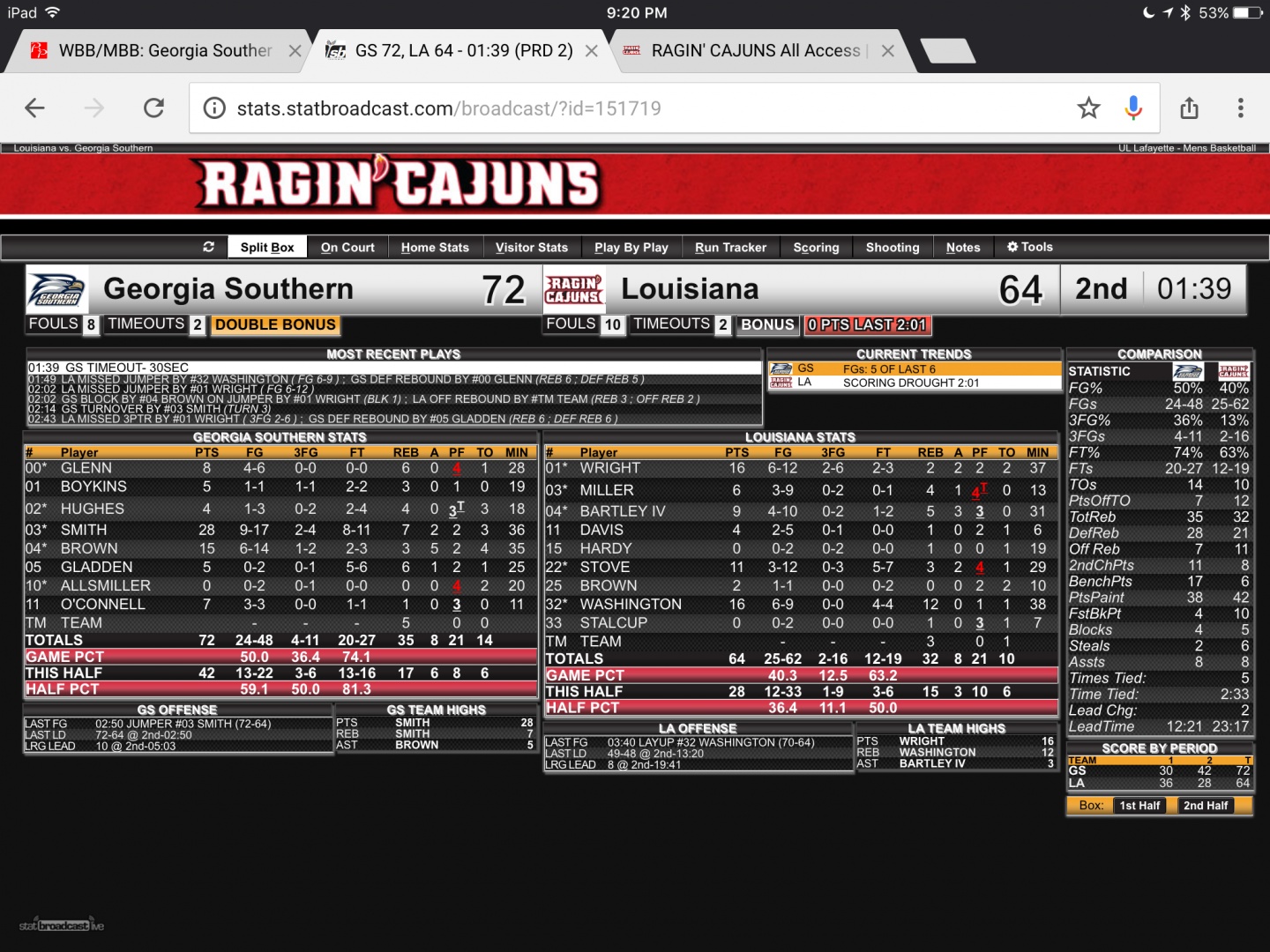
Task: Click the stats refresh icon beside Split Box
Action: (209, 247)
